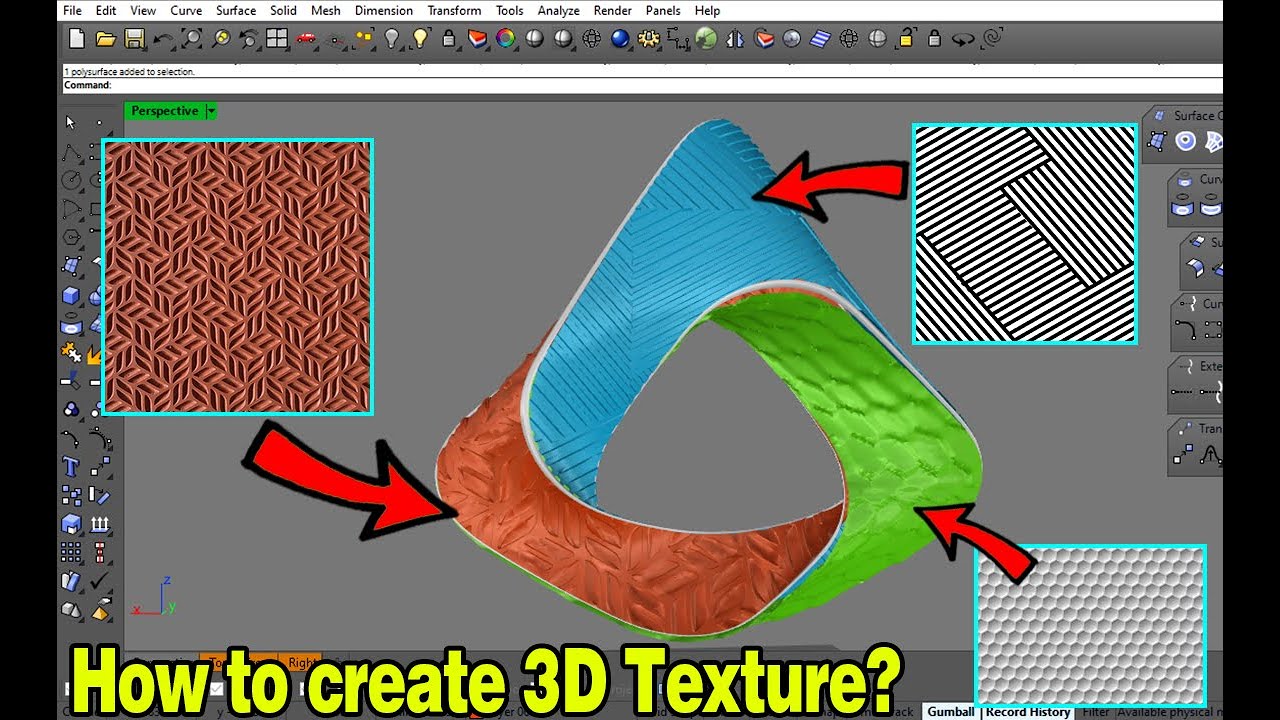Click the pyramid icon in left sidebar
The image size is (1280, 720).
(x=100, y=609)
